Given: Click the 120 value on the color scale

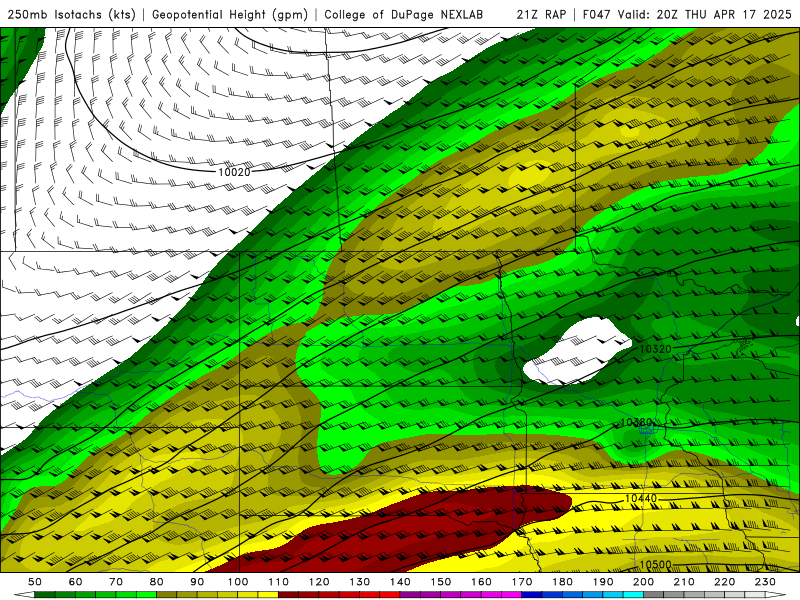Looking at the screenshot, I should (x=319, y=582).
